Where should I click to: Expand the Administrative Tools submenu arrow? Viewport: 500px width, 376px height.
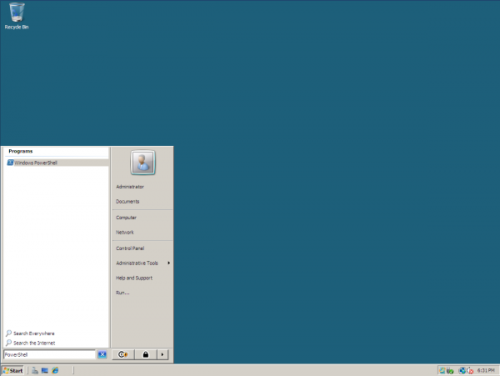[169, 263]
